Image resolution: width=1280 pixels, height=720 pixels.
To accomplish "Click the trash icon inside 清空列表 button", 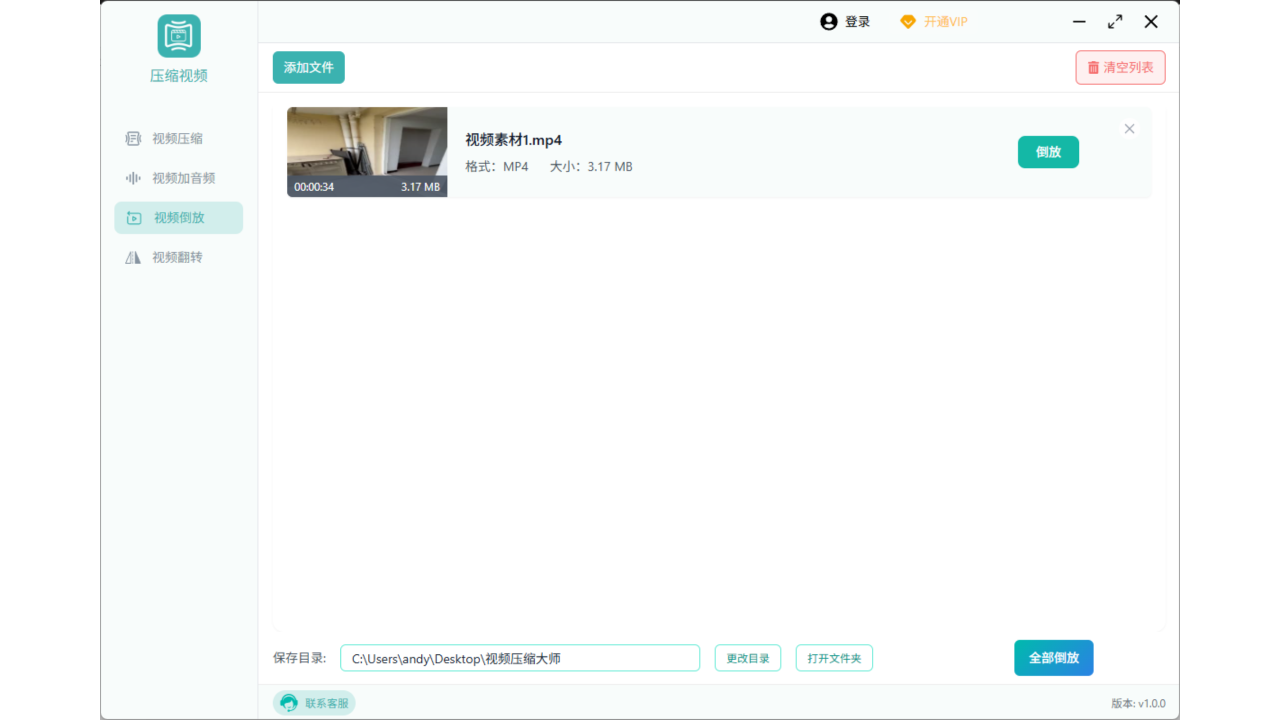I will click(x=1091, y=67).
